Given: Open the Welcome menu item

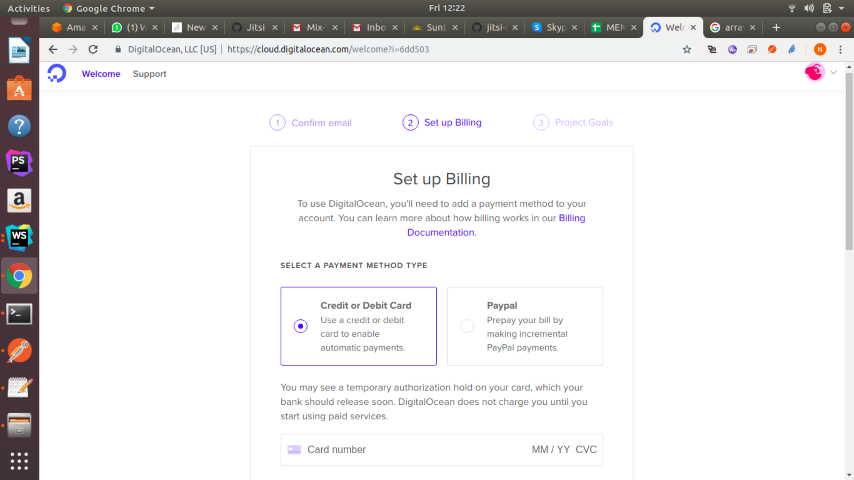Looking at the screenshot, I should [101, 74].
